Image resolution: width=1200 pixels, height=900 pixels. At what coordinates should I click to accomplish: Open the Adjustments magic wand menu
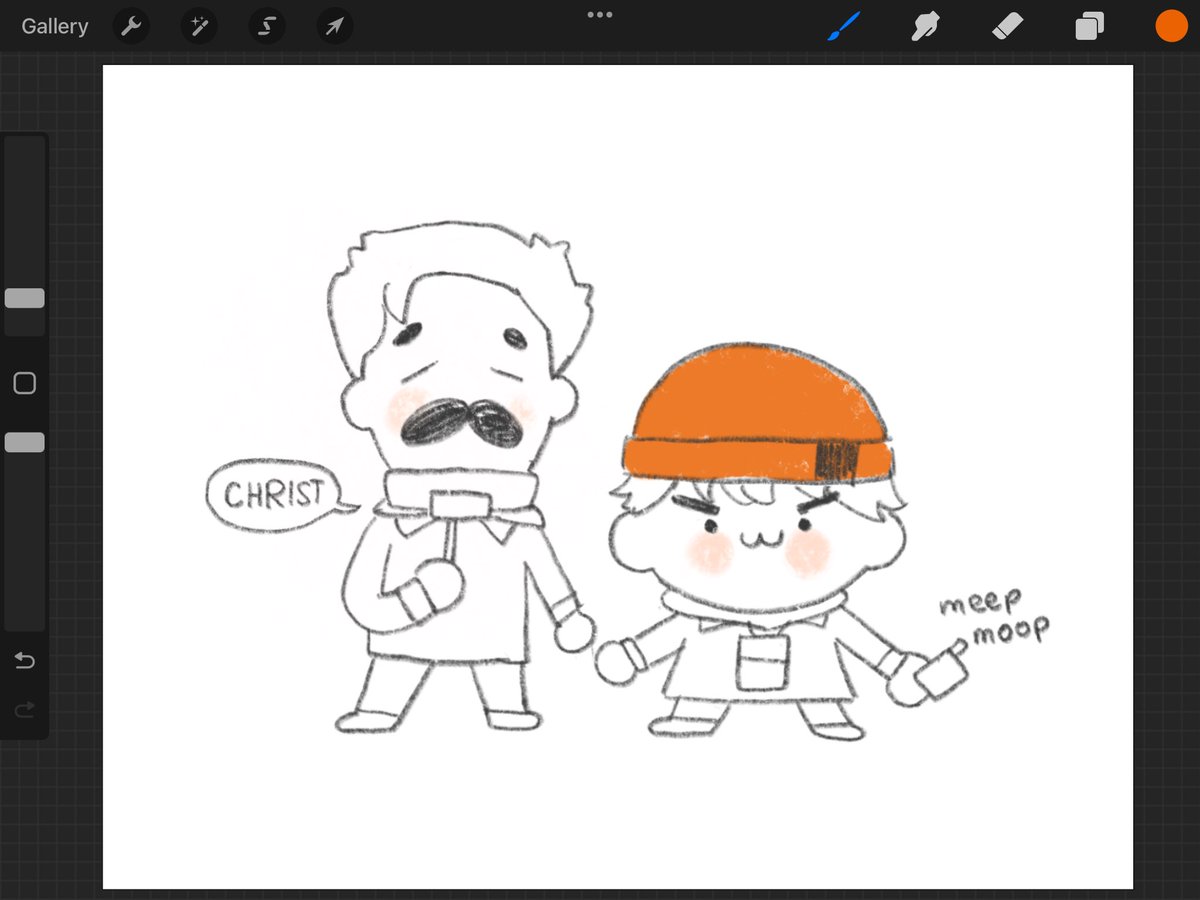(198, 26)
